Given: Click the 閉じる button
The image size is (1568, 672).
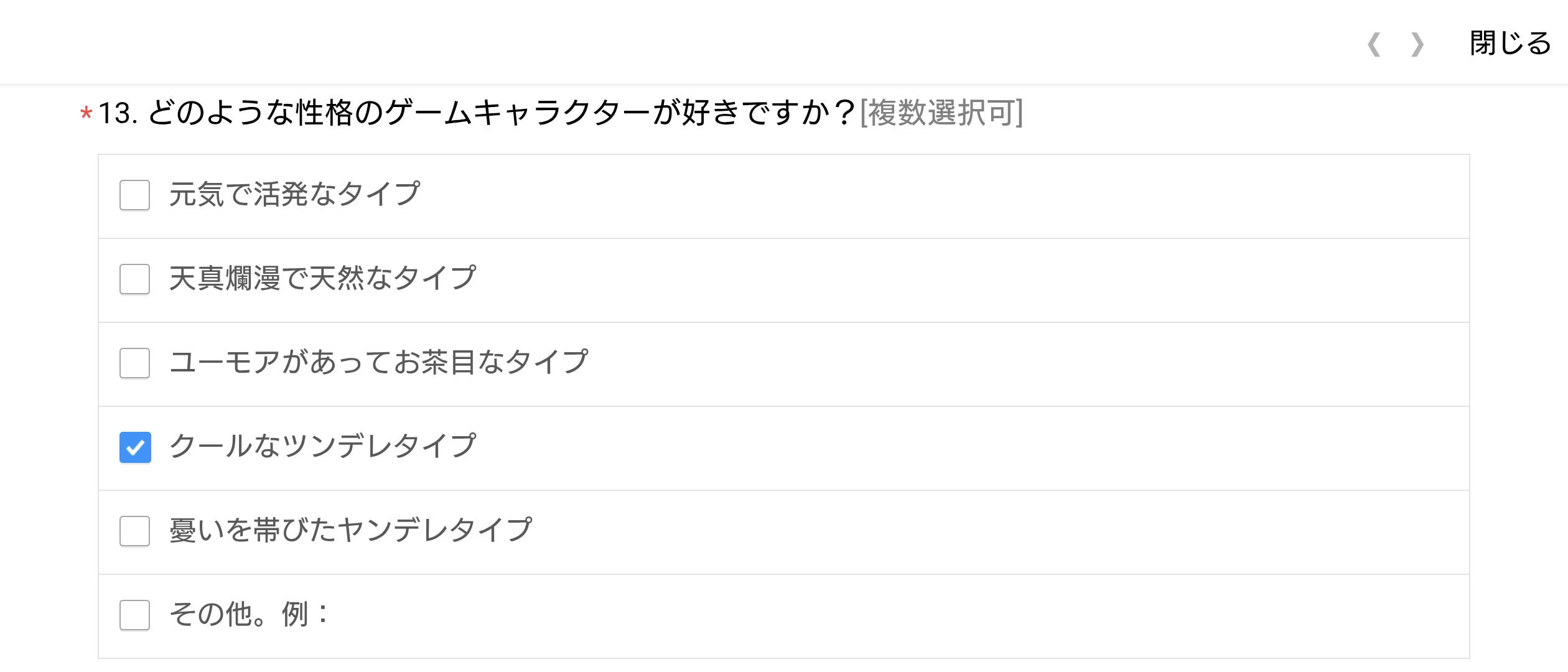Looking at the screenshot, I should (x=1510, y=44).
